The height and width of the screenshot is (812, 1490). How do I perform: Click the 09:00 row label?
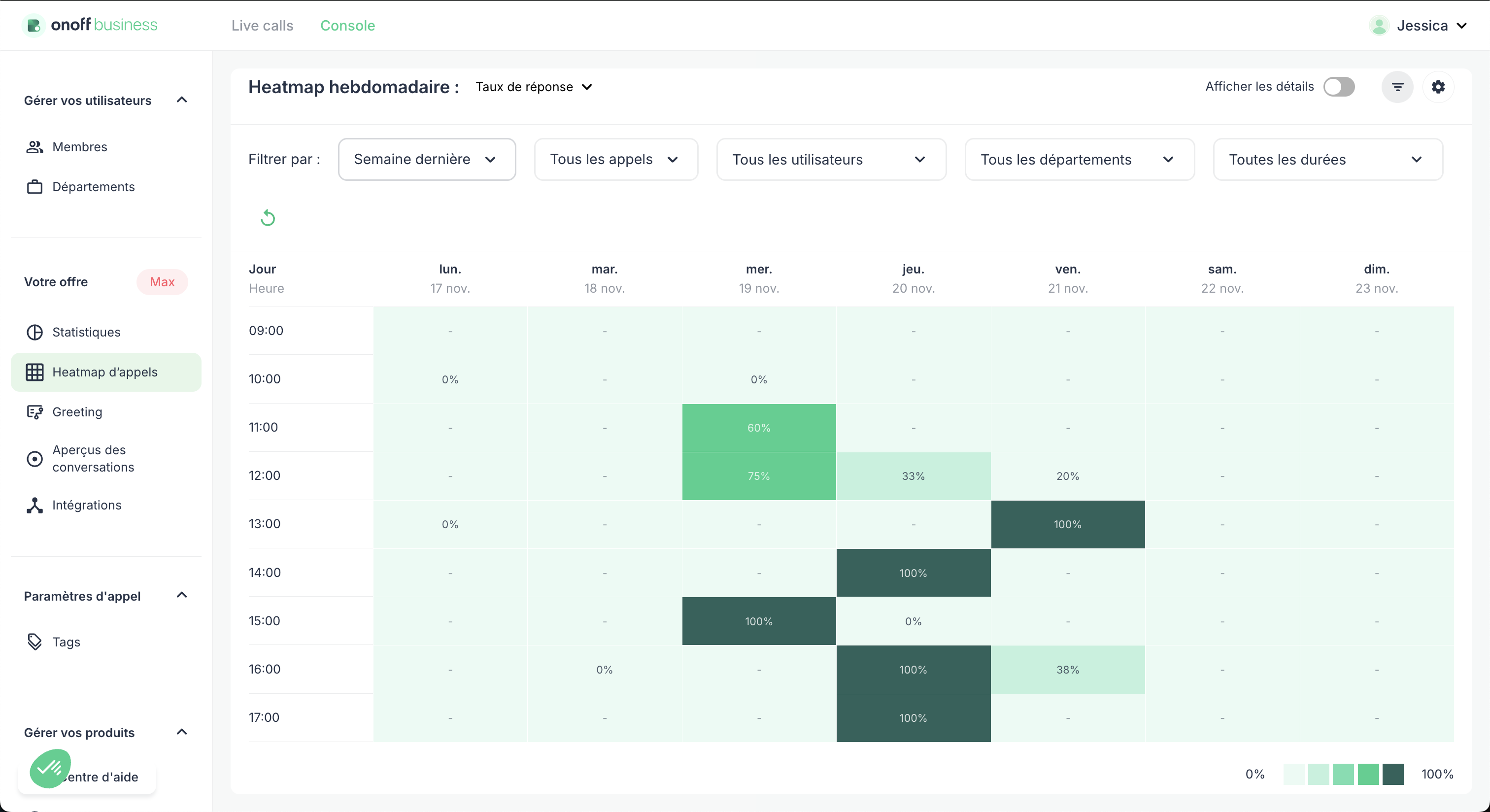(x=266, y=330)
